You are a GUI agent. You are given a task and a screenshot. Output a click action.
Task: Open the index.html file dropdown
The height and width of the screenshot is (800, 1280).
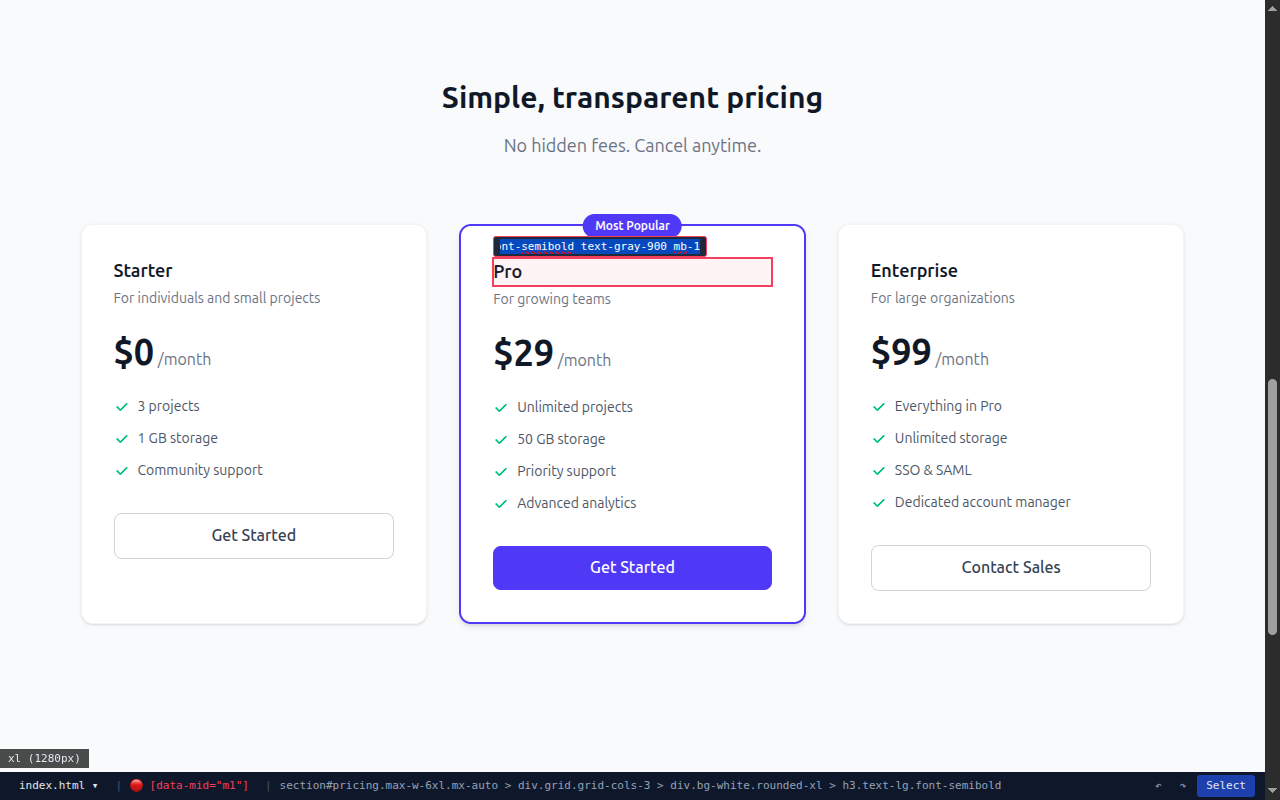[x=59, y=786]
